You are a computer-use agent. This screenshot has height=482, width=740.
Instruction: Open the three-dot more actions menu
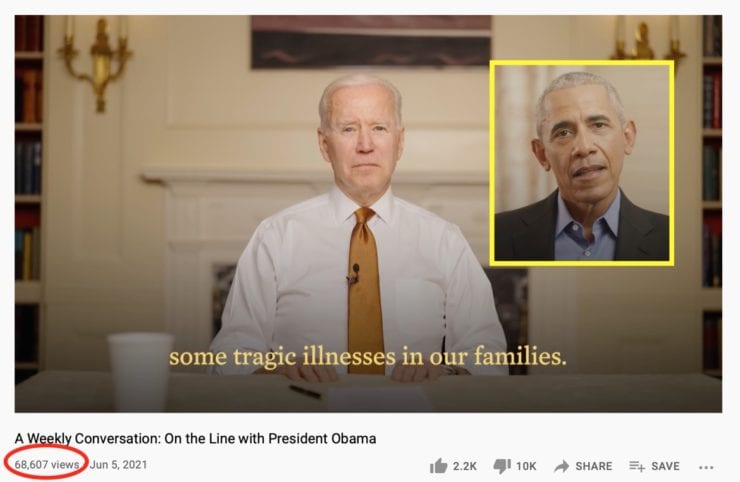tap(706, 467)
